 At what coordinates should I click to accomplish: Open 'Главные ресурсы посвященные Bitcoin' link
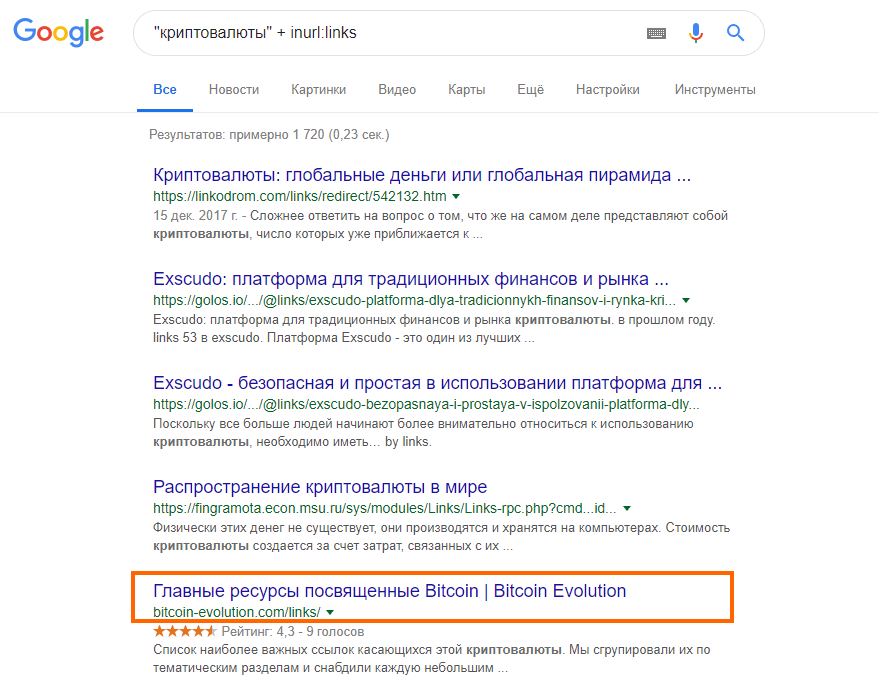pos(390,591)
